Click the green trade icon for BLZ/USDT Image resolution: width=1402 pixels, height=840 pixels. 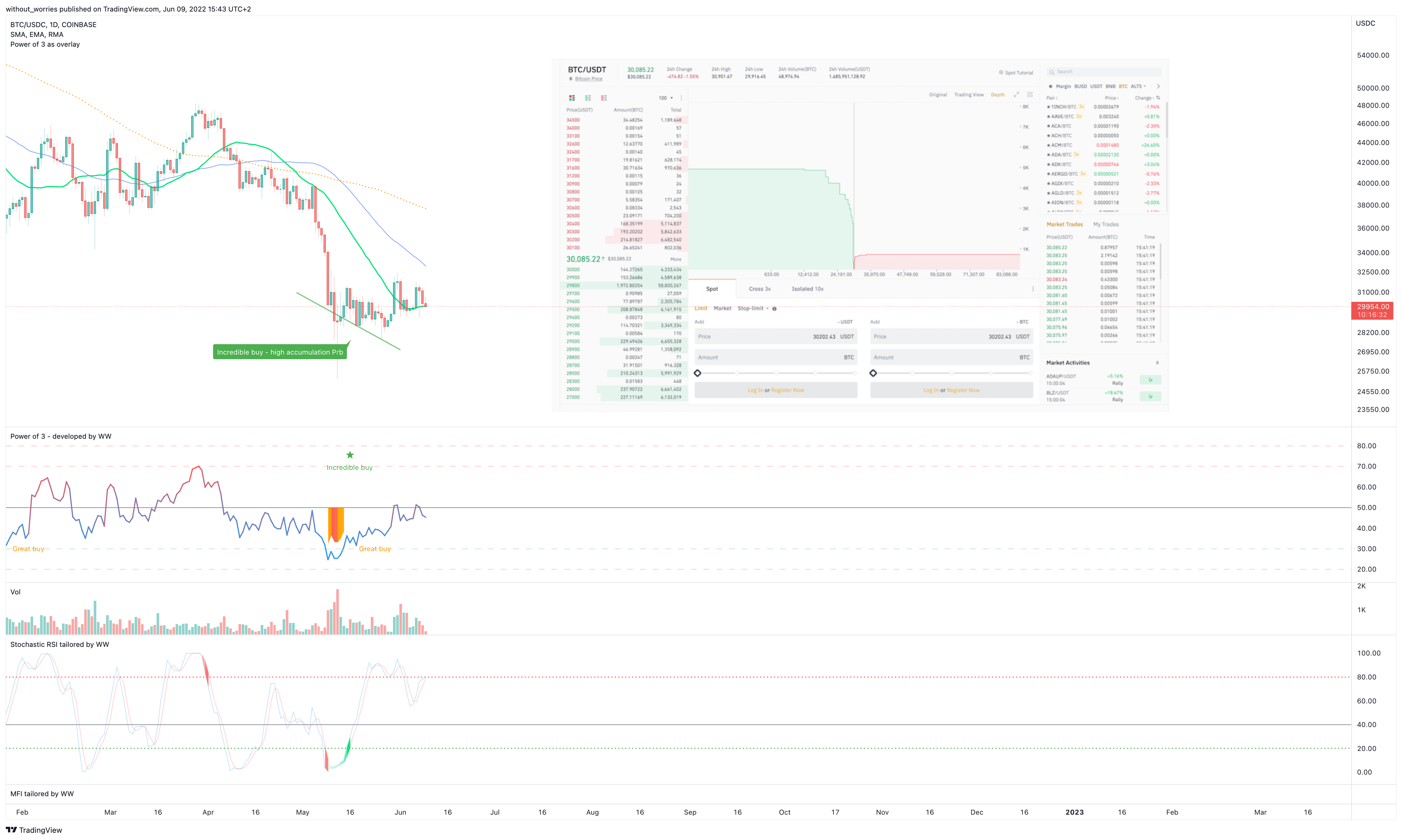[1150, 396]
